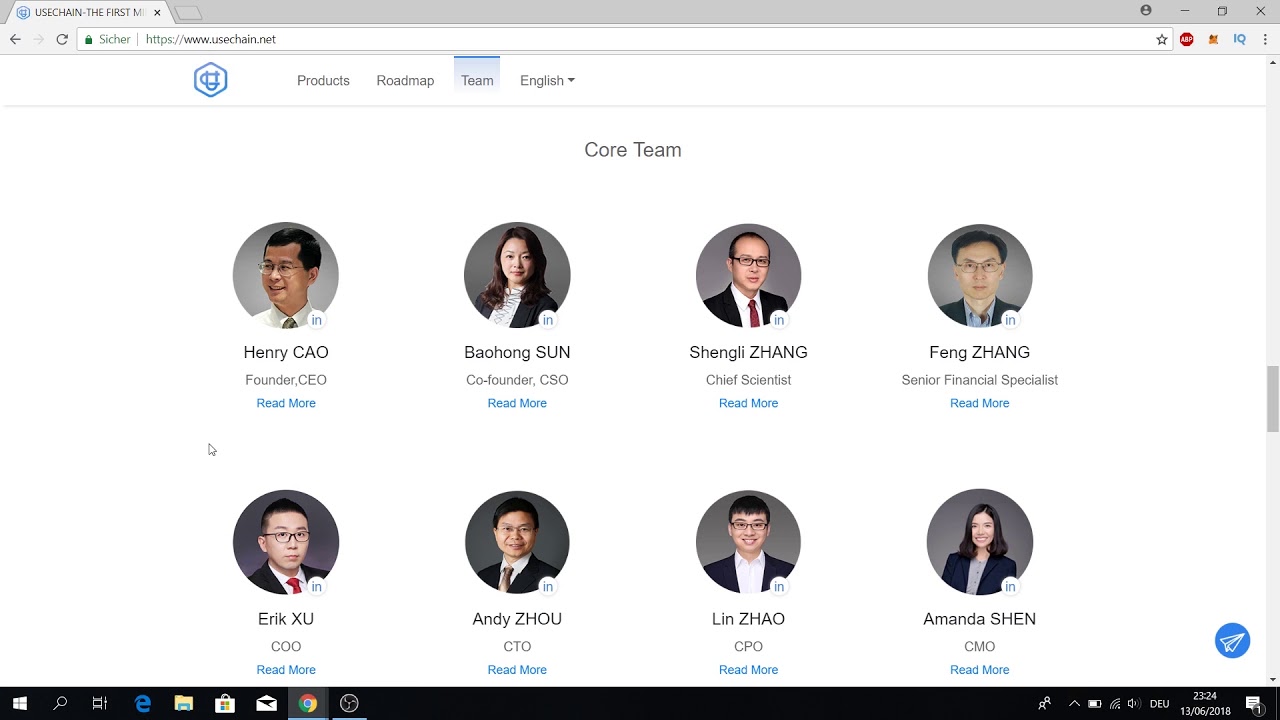Click the title Senior Financial Specialist
This screenshot has width=1280, height=720.
click(980, 380)
